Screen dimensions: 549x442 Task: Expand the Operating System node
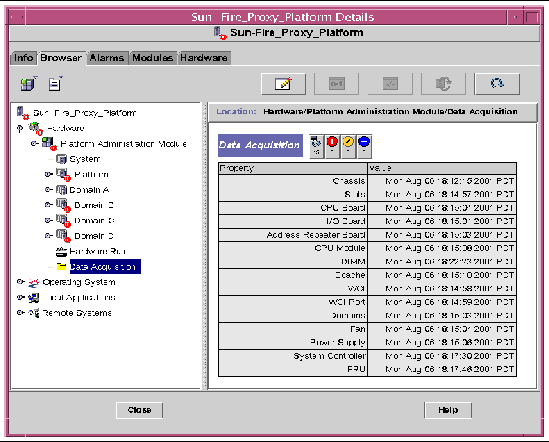pos(21,282)
